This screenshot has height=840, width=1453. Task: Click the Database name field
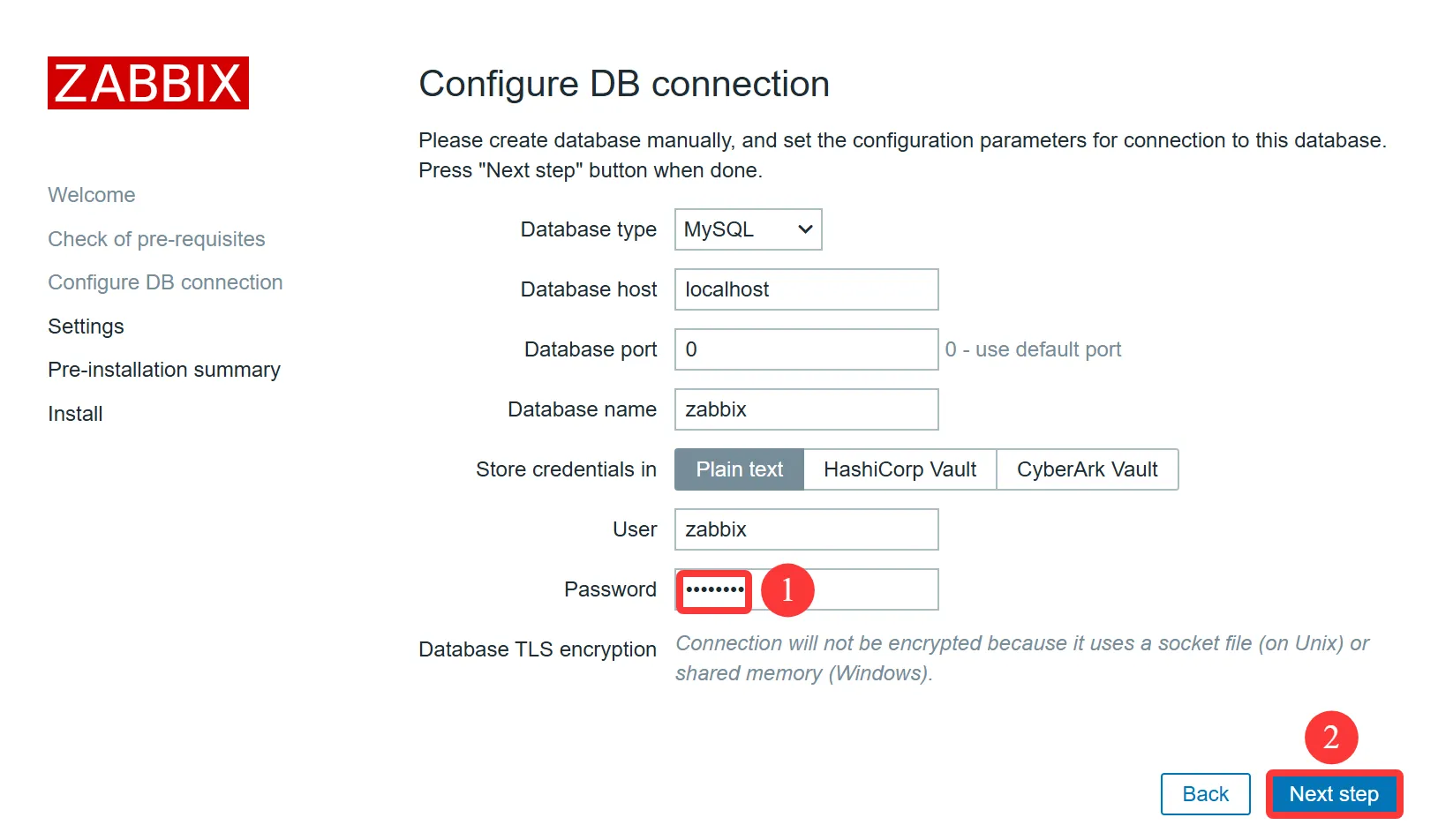pyautogui.click(x=806, y=409)
